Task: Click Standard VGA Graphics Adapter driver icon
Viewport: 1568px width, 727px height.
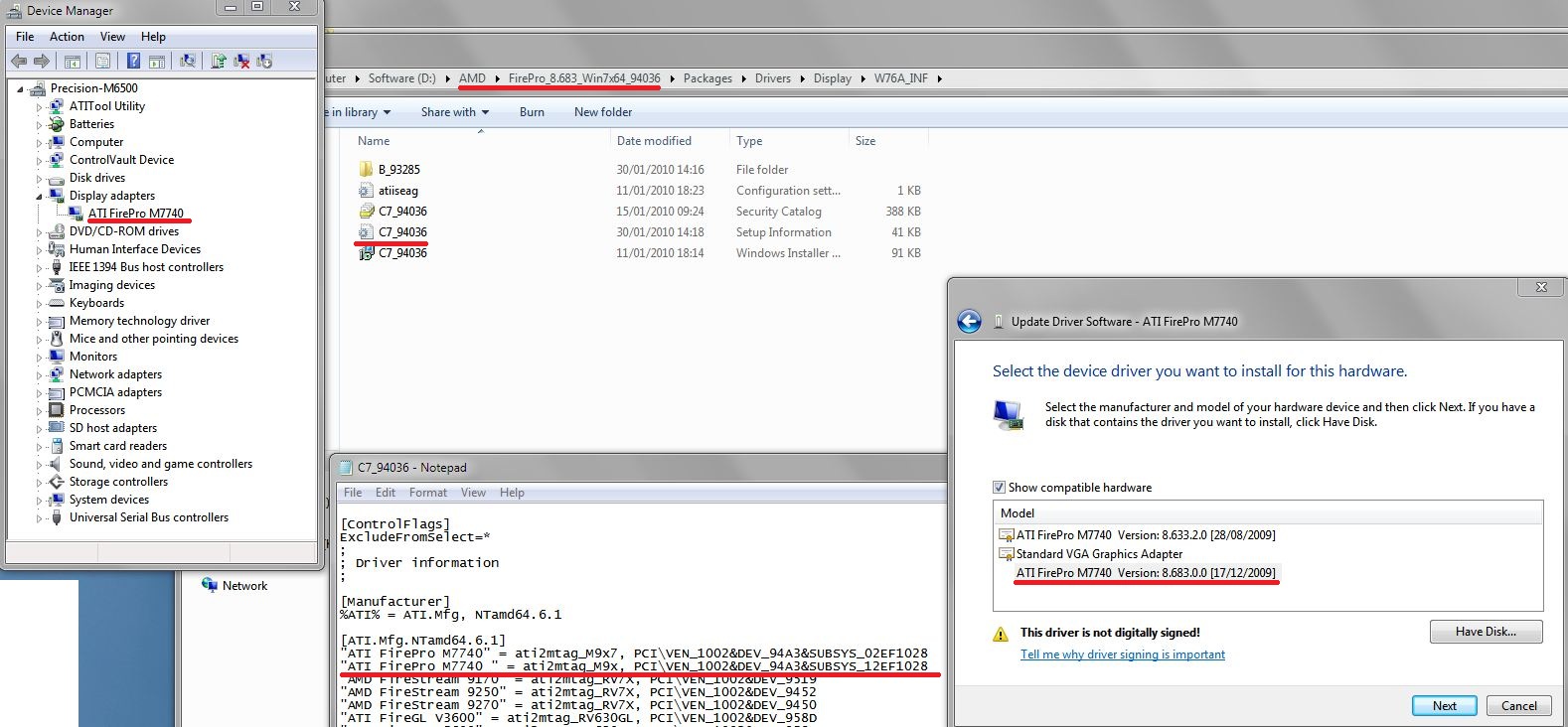Action: (1007, 554)
